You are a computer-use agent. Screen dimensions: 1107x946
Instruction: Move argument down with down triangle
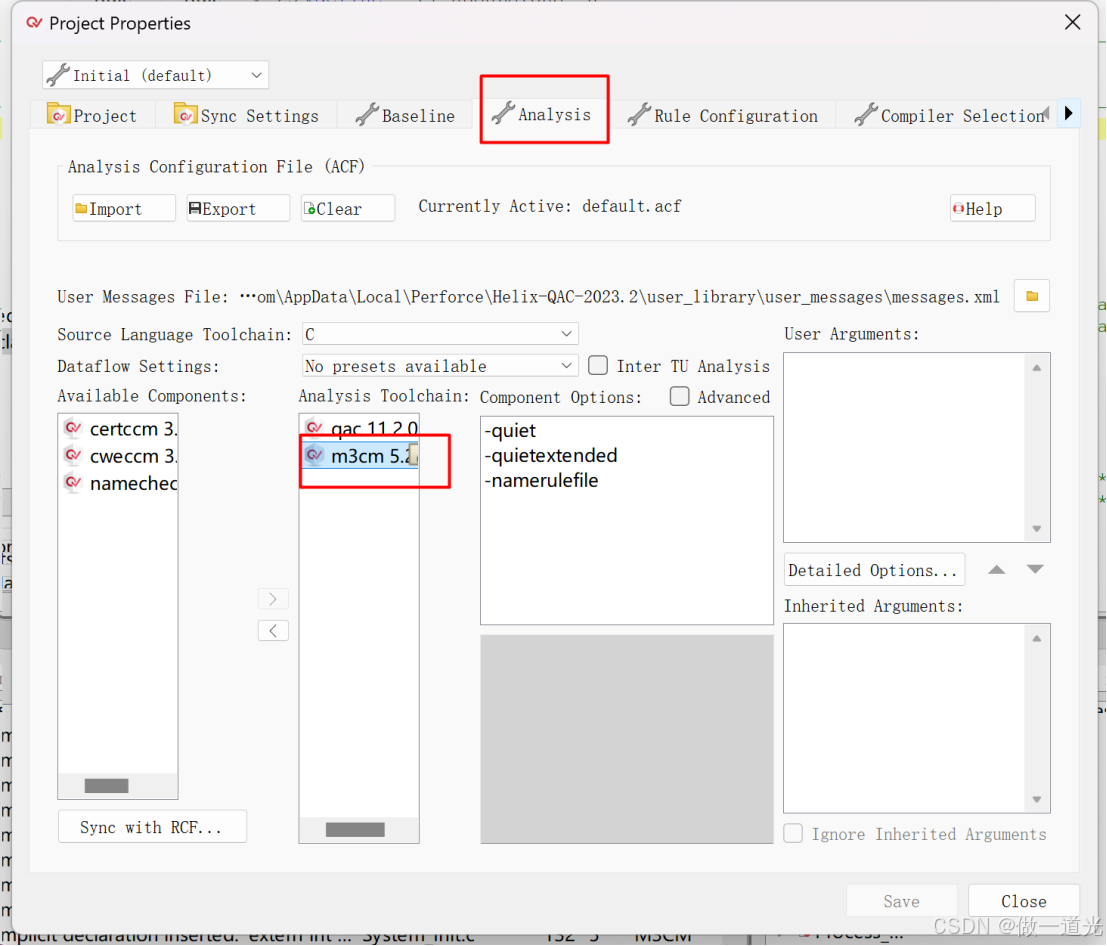click(1035, 569)
